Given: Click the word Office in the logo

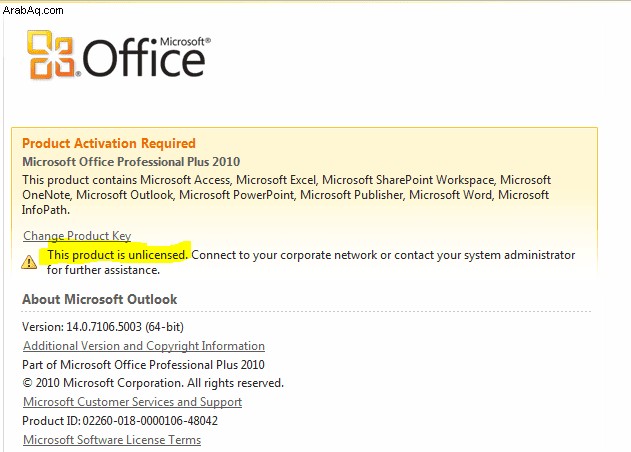Looking at the screenshot, I should [143, 58].
